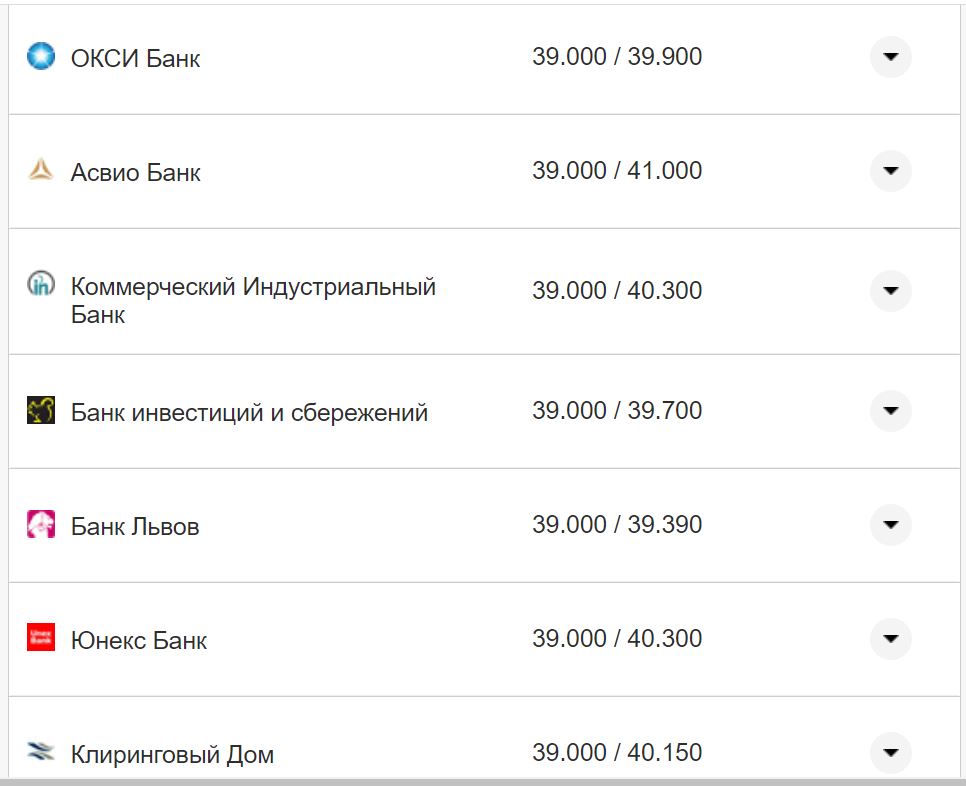Click the blue globe icon near ОКСИ Банк
Screen dimensions: 966x786
40,57
